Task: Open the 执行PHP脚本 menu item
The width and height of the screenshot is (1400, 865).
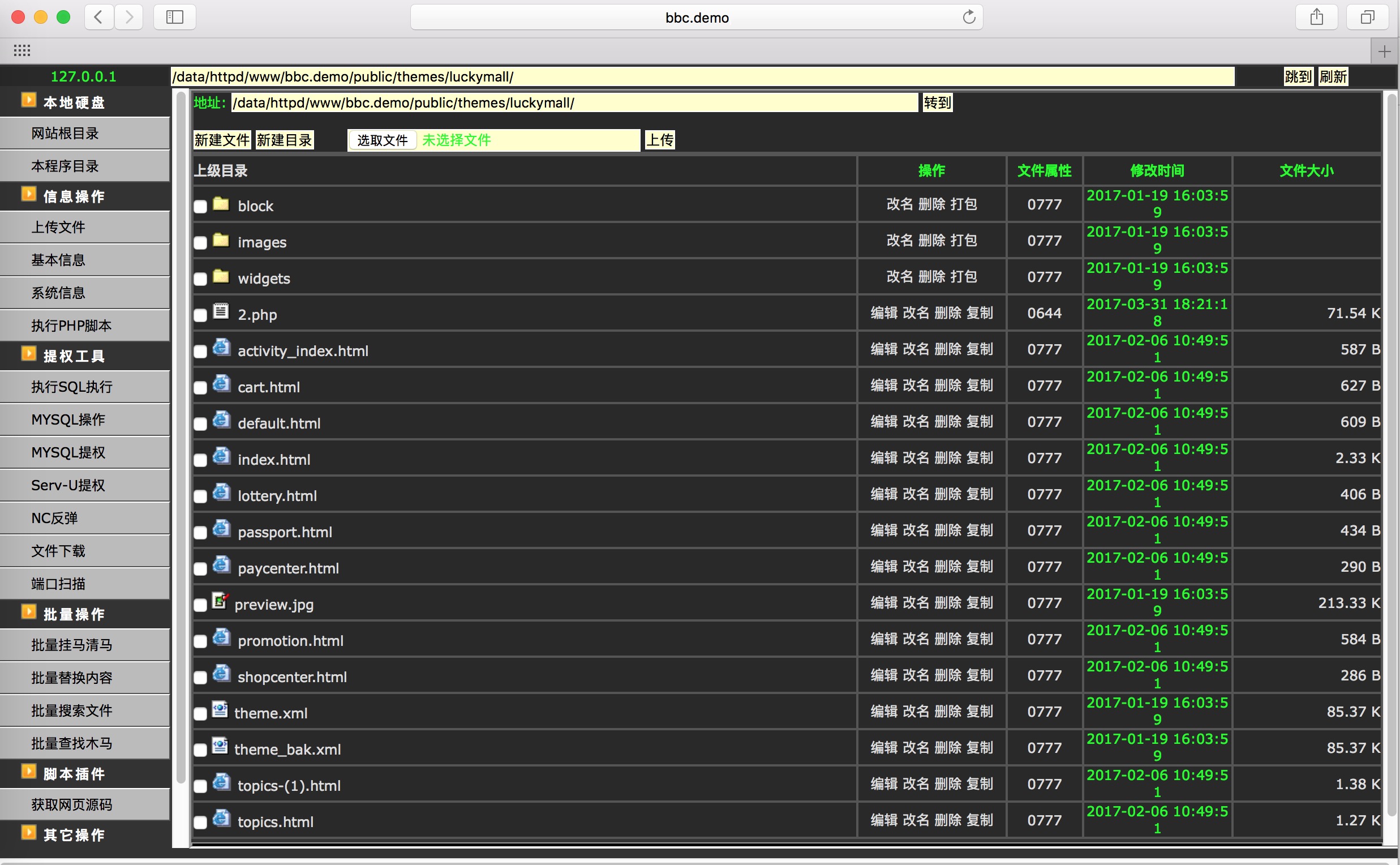Action: [71, 326]
